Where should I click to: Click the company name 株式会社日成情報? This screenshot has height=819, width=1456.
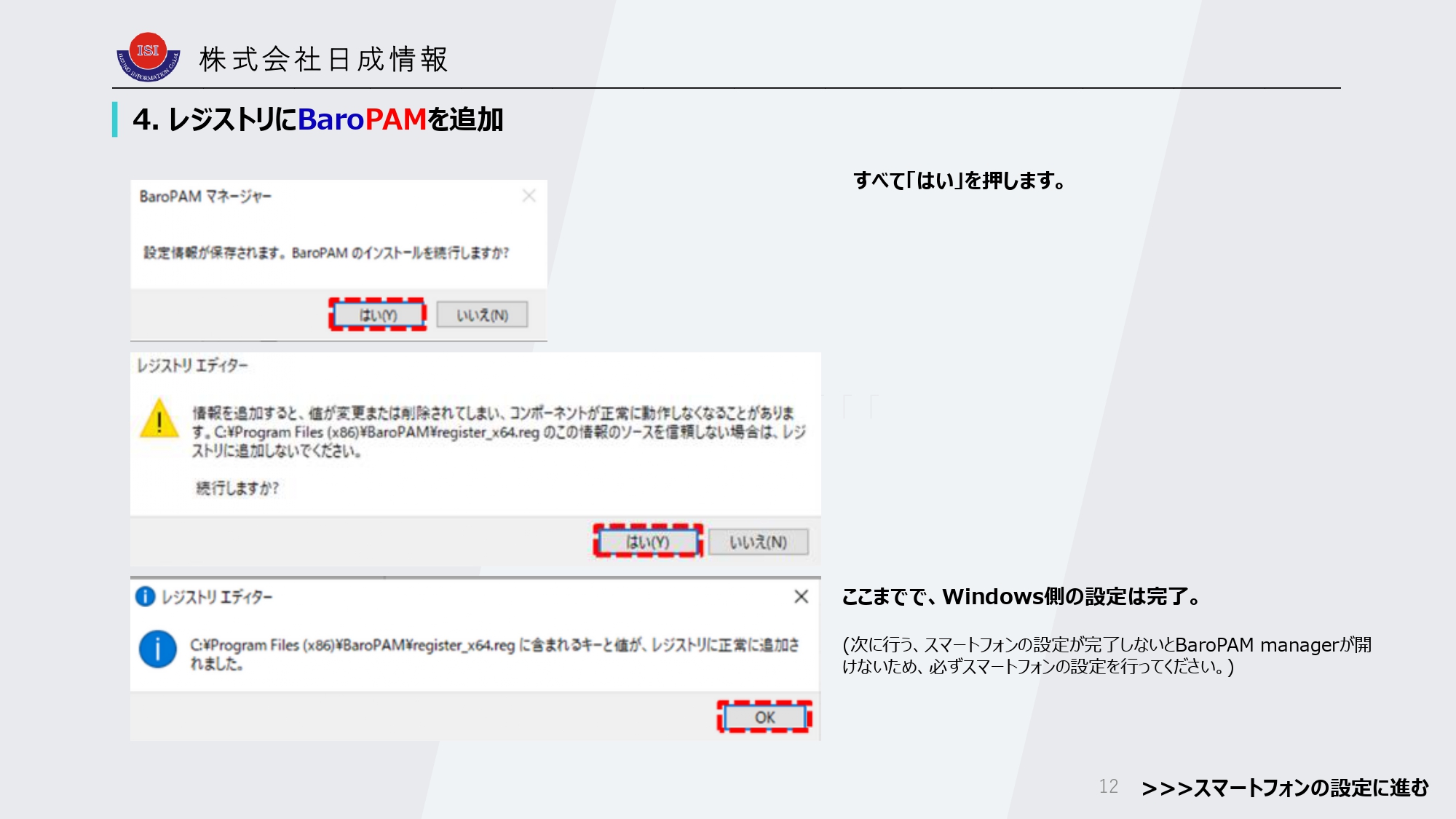[x=324, y=59]
